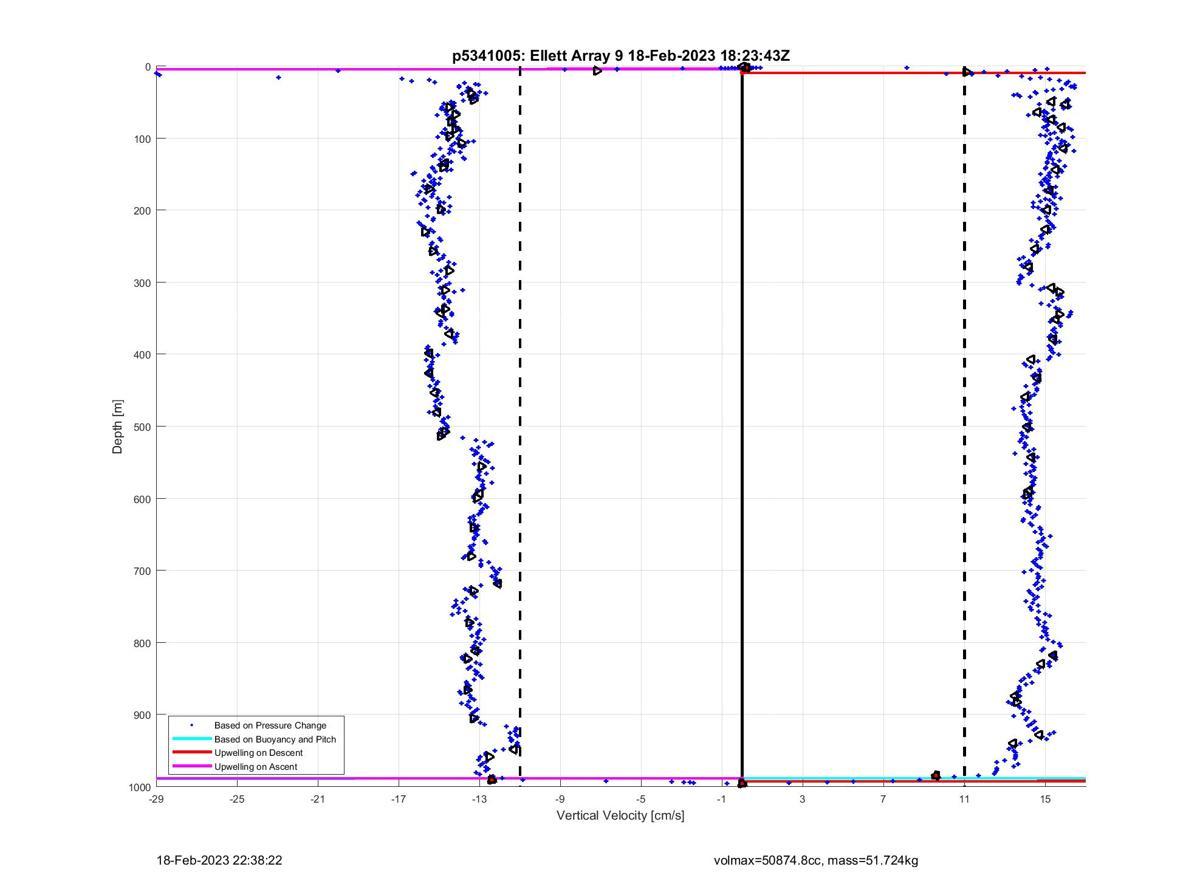1200x885 pixels.
Task: Select legend entry Upwelling on Ascent
Action: (255, 767)
